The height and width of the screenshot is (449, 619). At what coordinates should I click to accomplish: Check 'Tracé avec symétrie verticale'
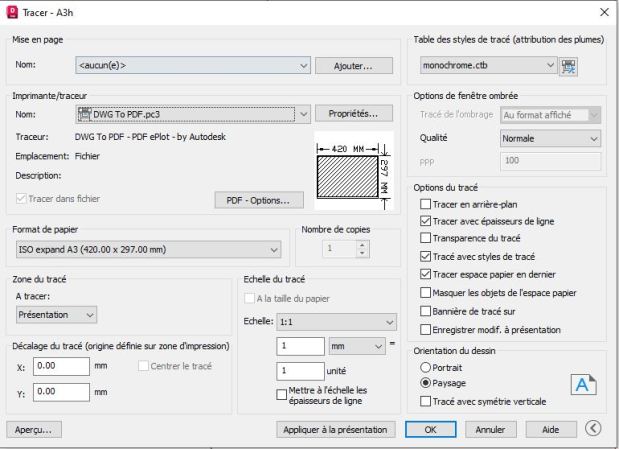(x=426, y=400)
